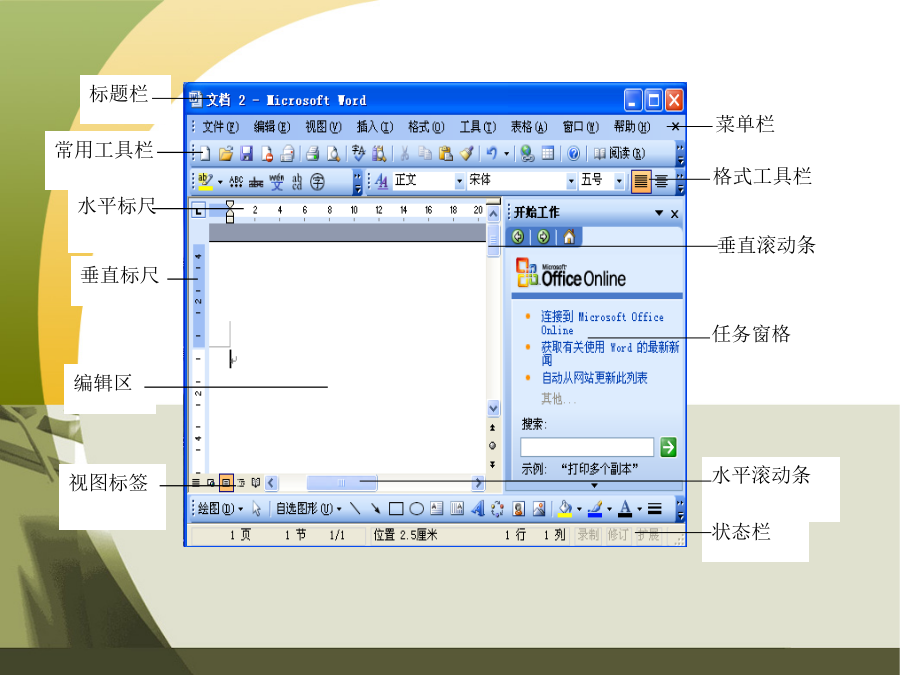This screenshot has height=675, width=900.
Task: Switch to Normal view button
Action: pos(196,483)
